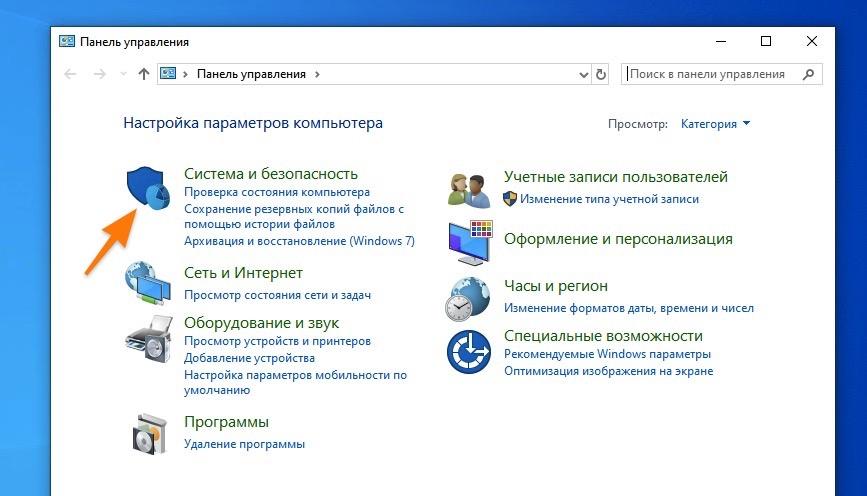Expand chevron after Панель управления breadcrumb
Viewport: 867px width, 496px height.
click(317, 74)
